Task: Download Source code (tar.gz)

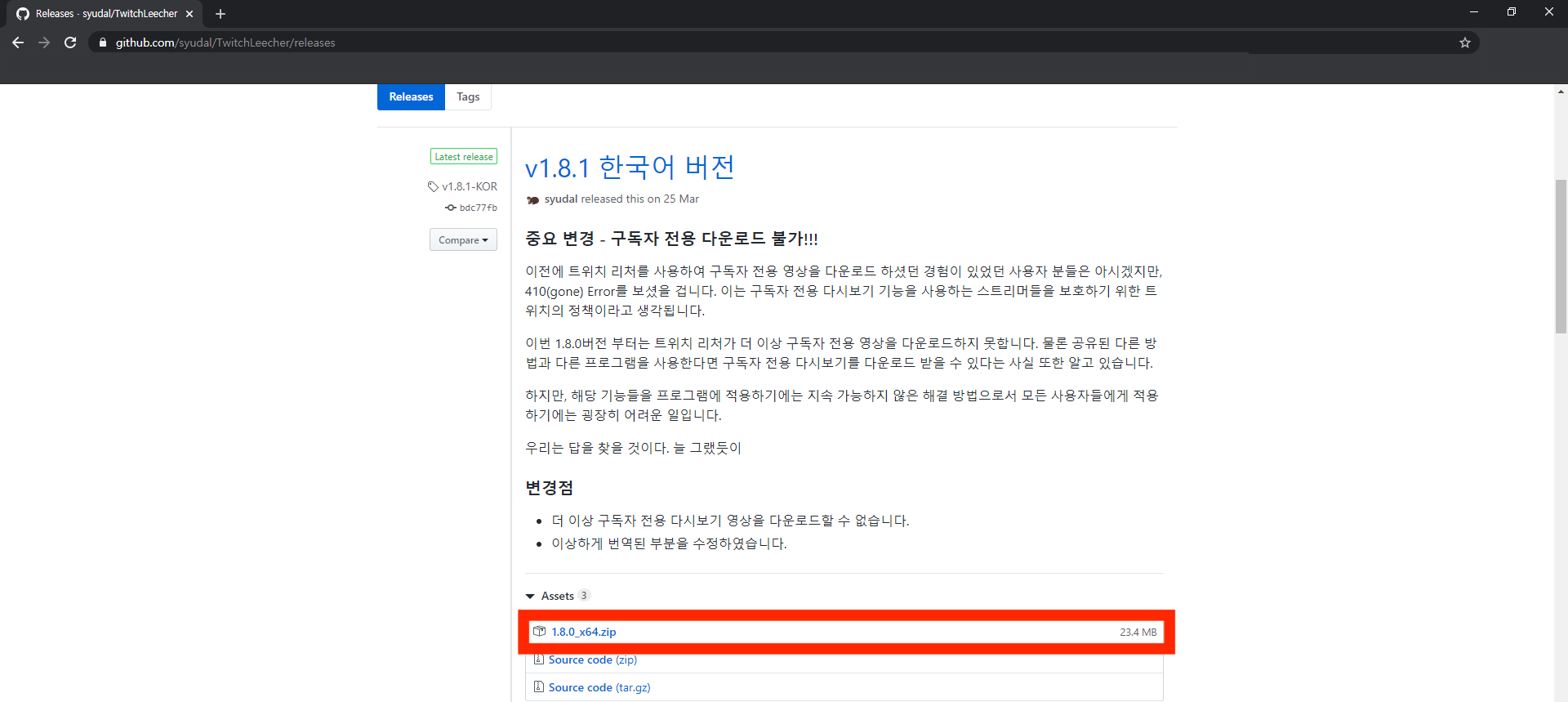Action: tap(599, 687)
